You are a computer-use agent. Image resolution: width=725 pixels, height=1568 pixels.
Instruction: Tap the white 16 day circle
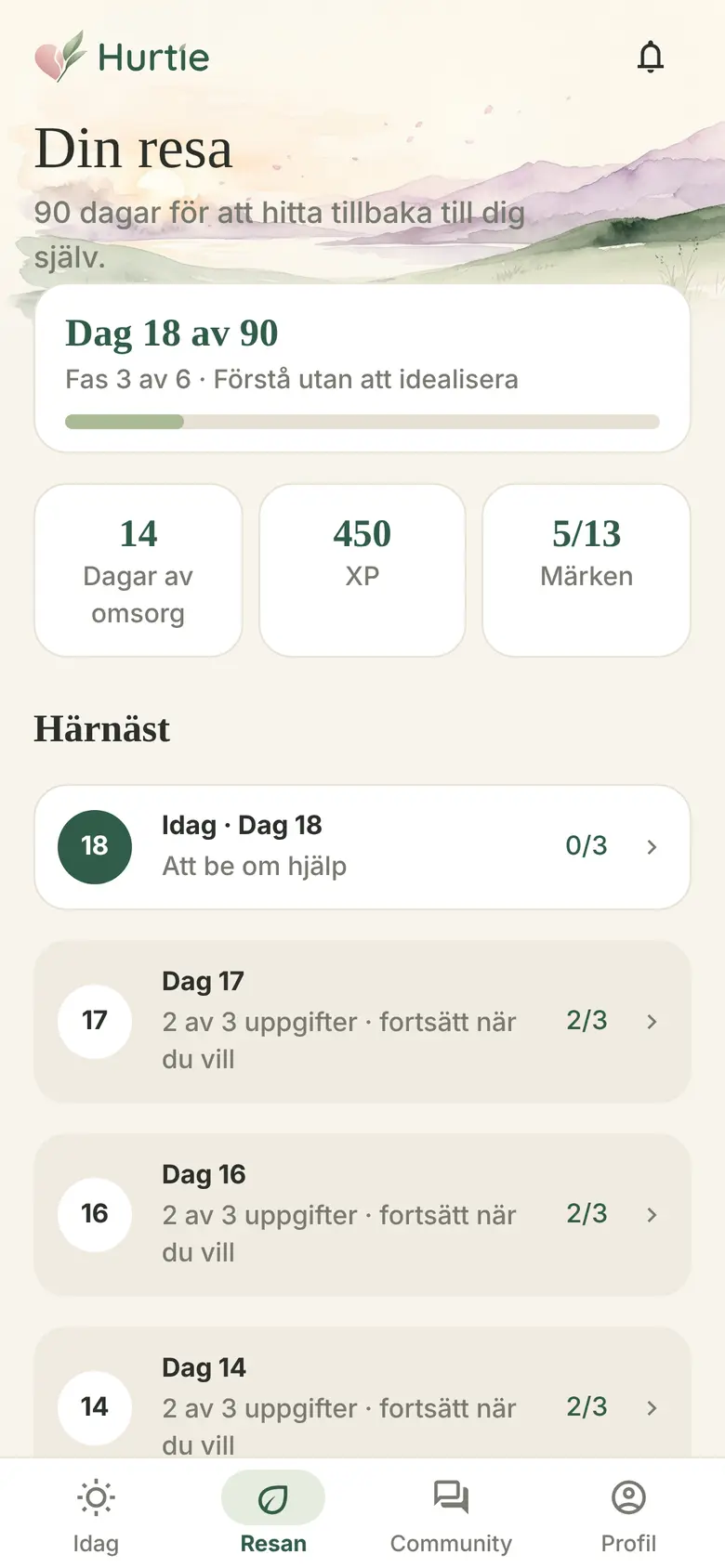95,1214
